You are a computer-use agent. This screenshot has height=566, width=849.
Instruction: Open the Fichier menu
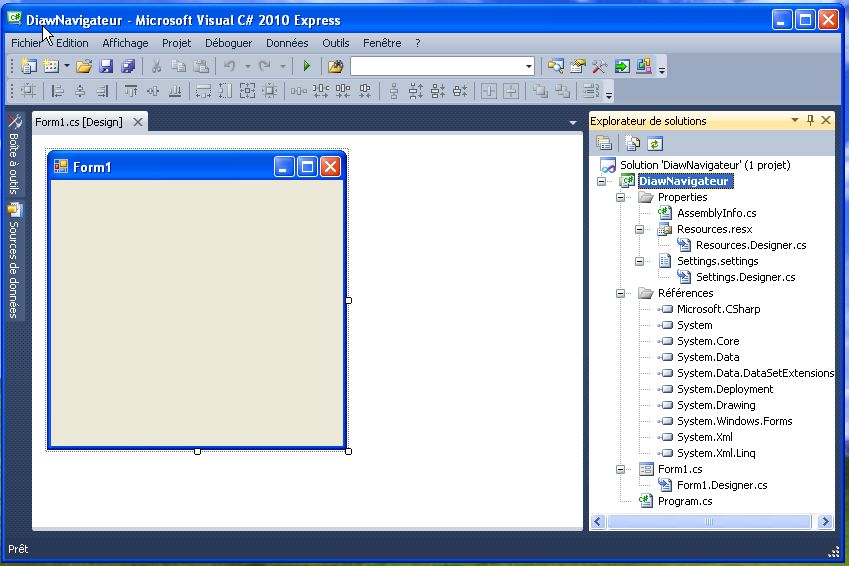(x=25, y=43)
